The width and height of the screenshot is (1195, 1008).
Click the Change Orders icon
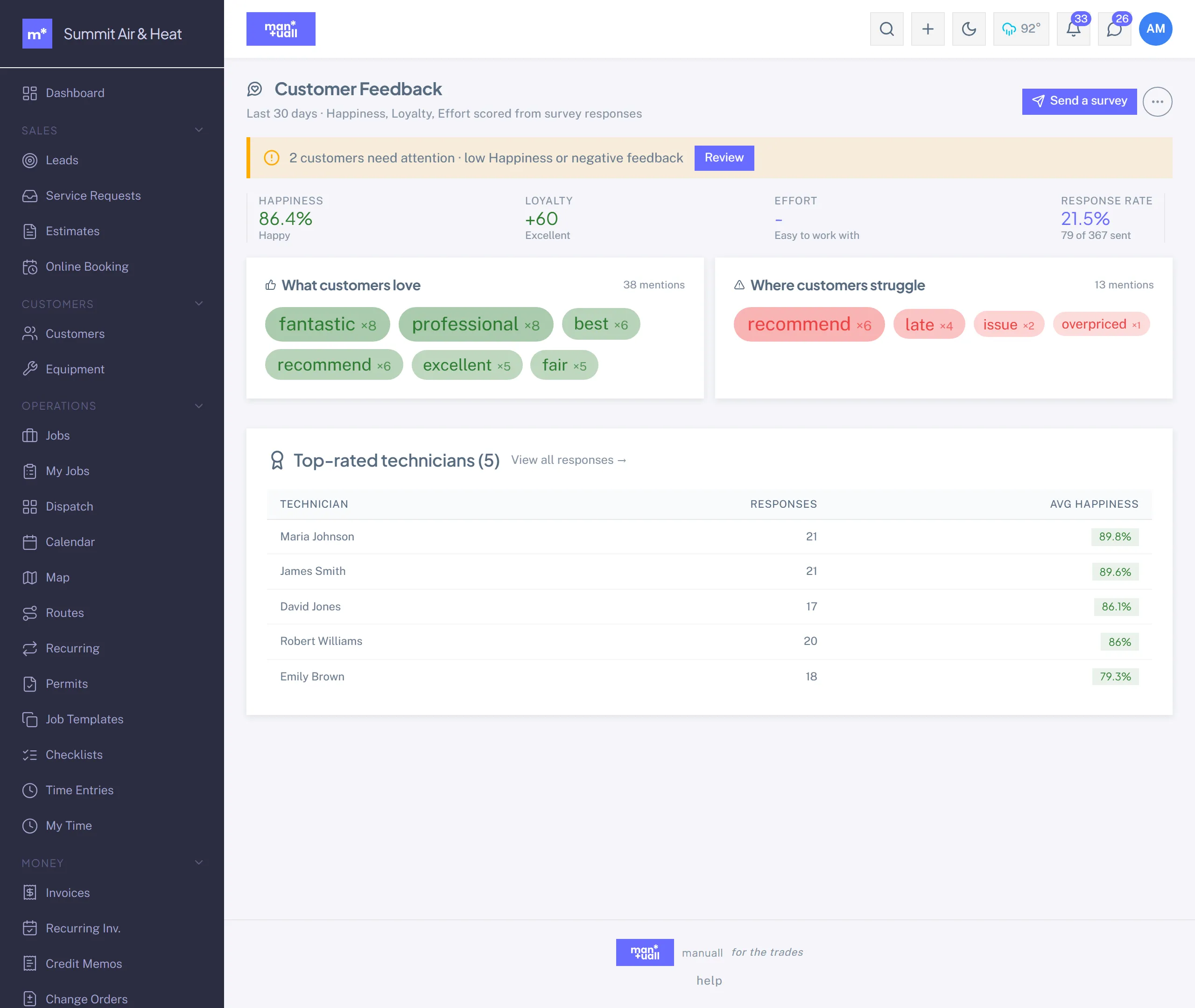[30, 999]
